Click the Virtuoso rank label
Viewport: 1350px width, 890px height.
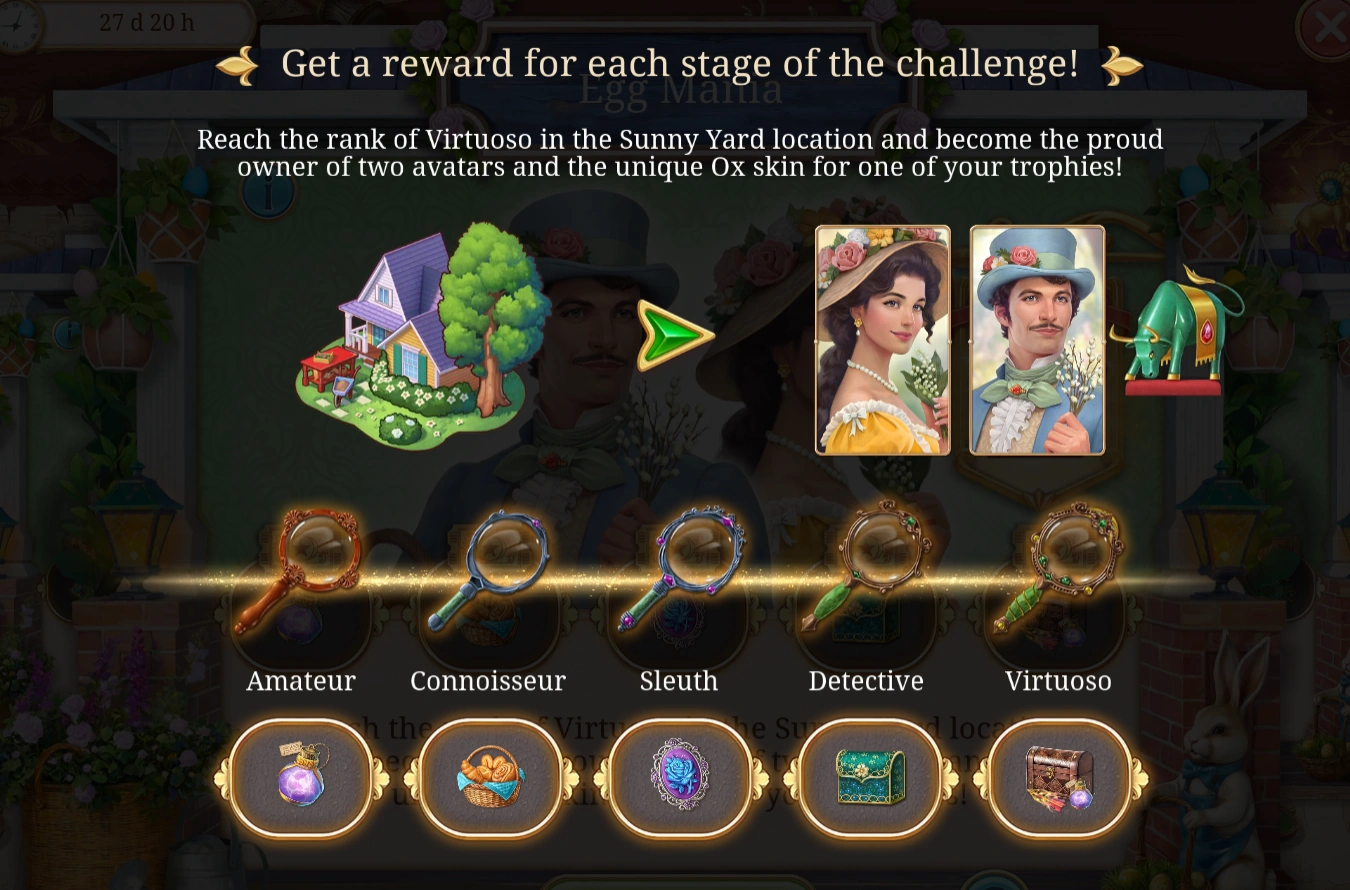[x=1058, y=680]
